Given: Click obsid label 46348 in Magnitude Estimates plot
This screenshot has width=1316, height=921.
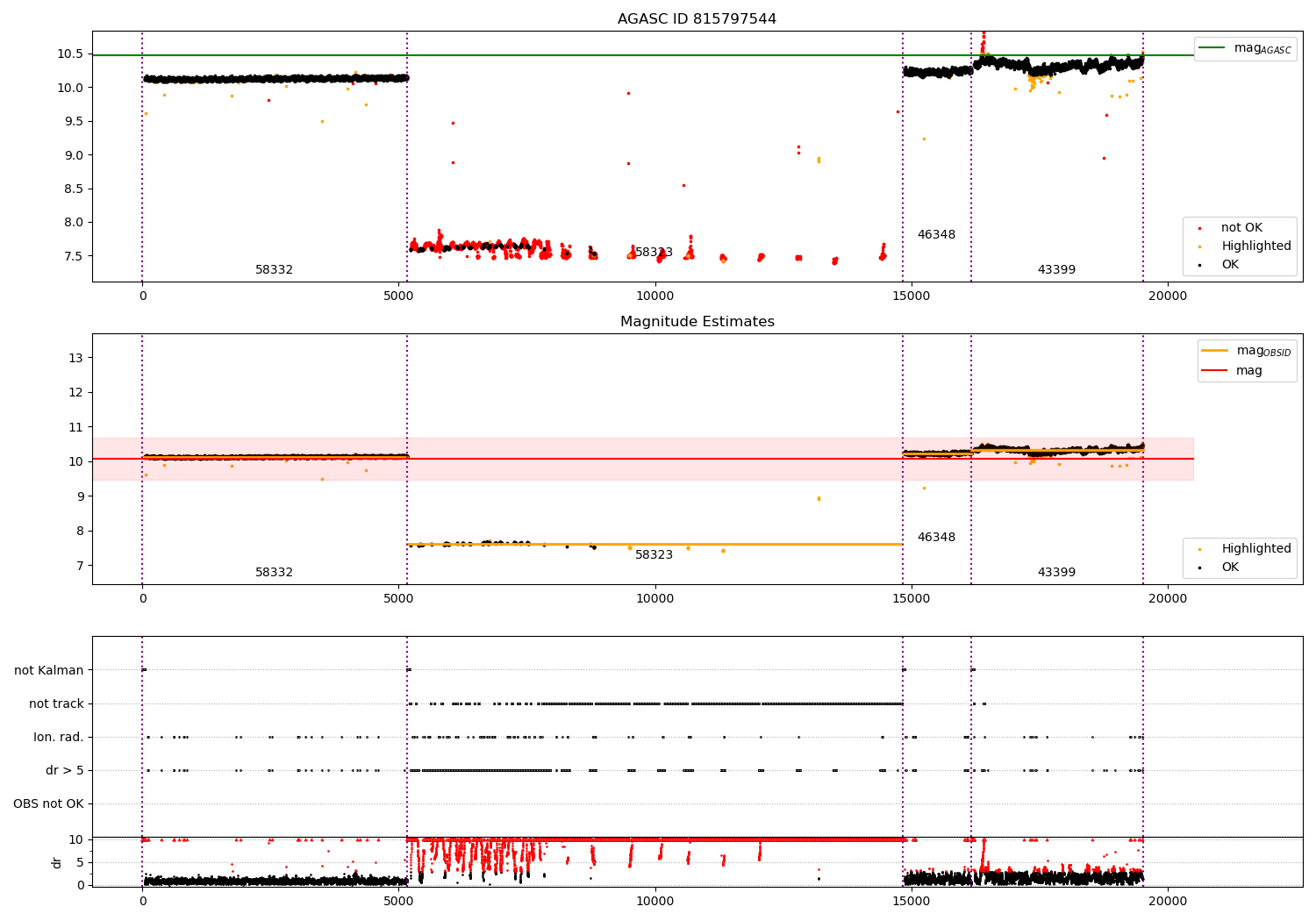Looking at the screenshot, I should (x=936, y=538).
